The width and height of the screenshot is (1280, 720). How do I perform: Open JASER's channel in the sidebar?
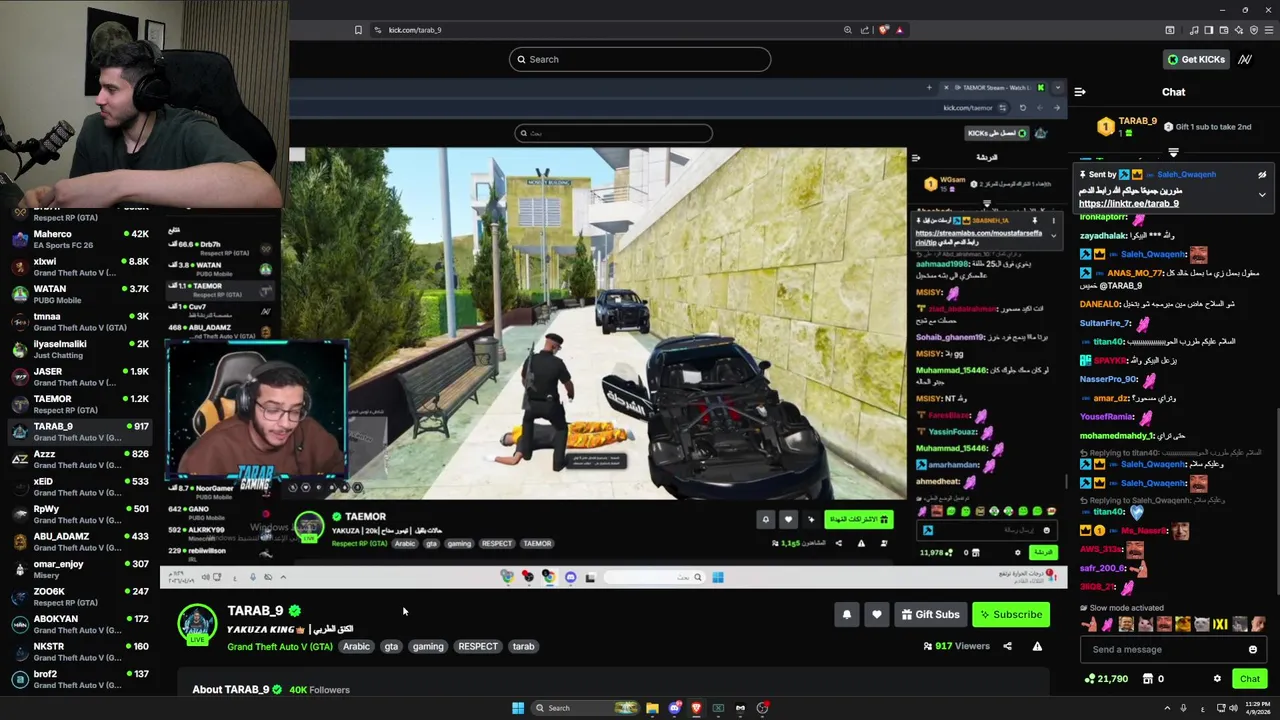point(80,376)
